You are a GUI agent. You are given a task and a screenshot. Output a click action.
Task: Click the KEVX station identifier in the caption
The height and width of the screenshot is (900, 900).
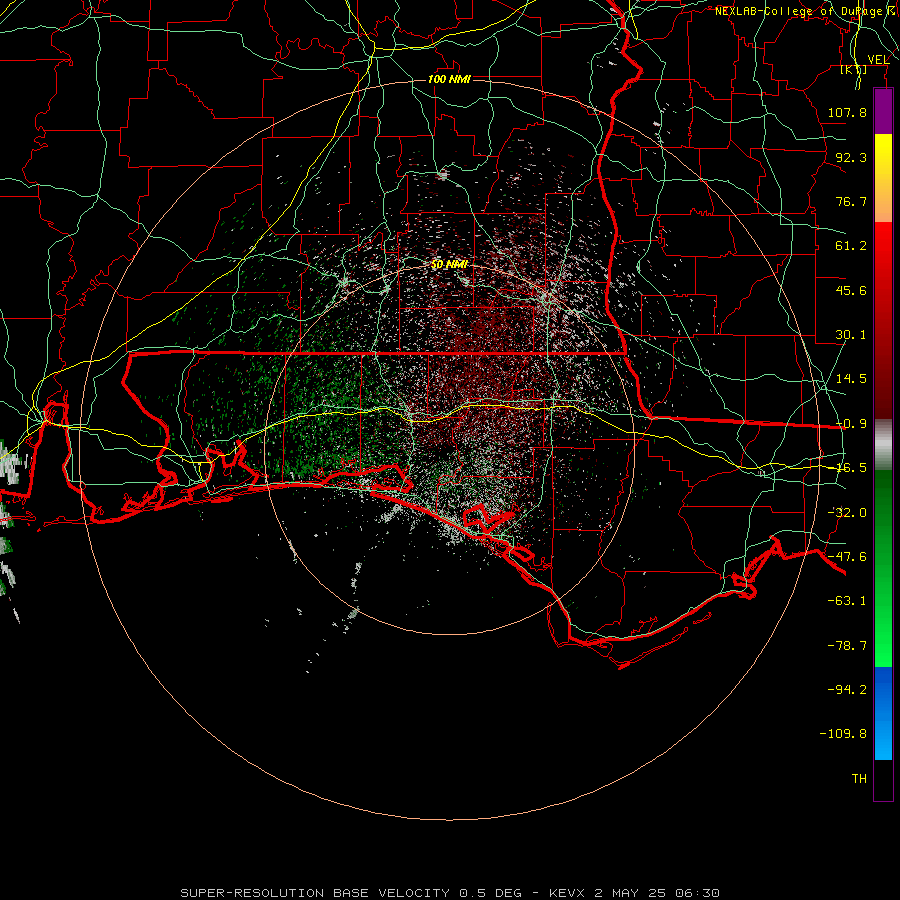(568, 893)
